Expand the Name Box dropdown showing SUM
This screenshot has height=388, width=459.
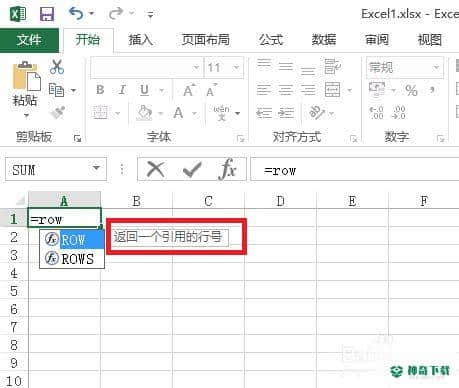[x=97, y=168]
